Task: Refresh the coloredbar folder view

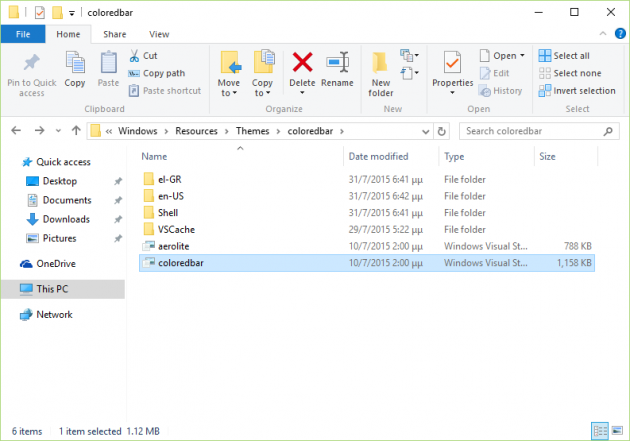Action: [441, 131]
